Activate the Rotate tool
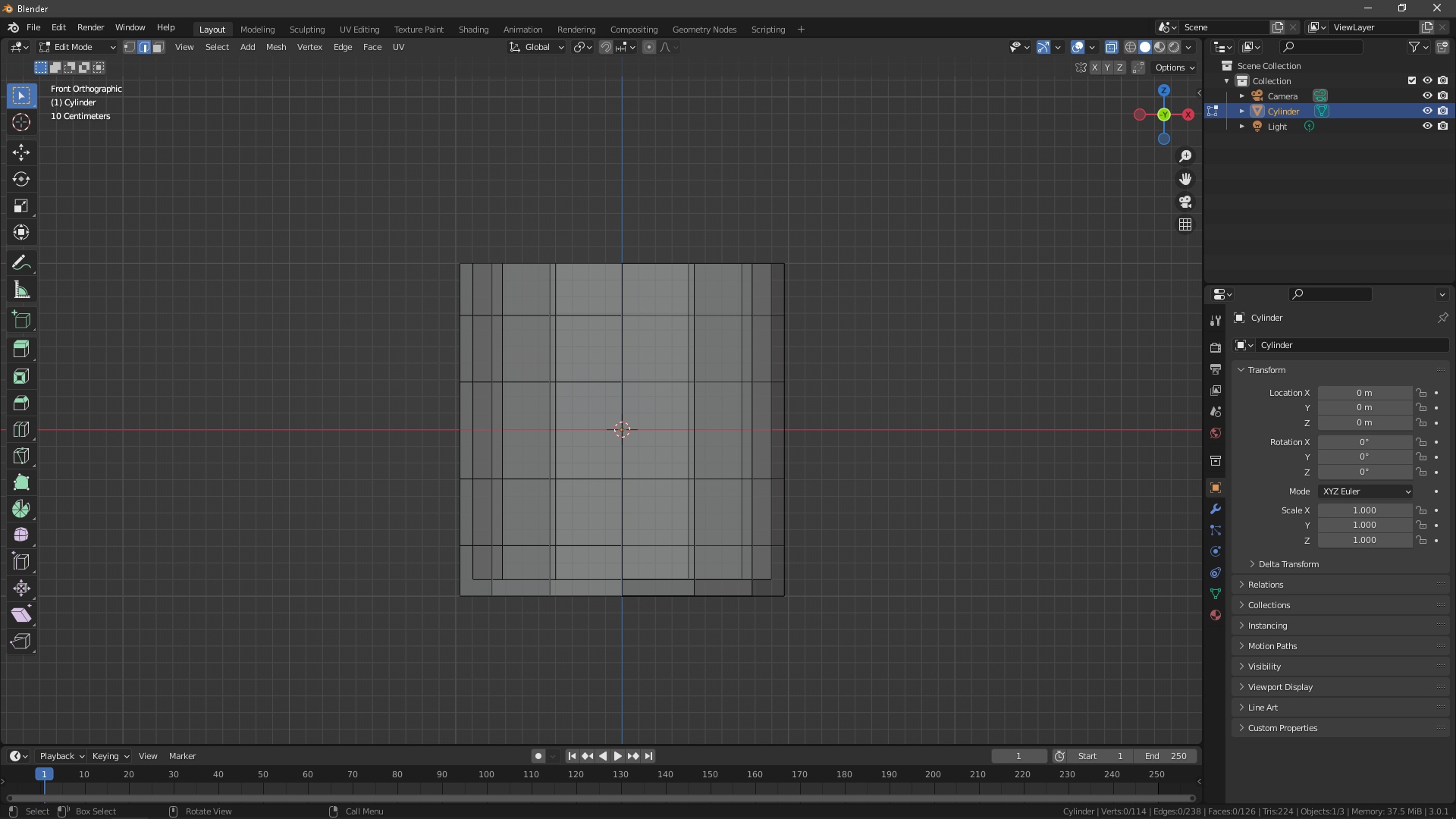 [x=21, y=179]
